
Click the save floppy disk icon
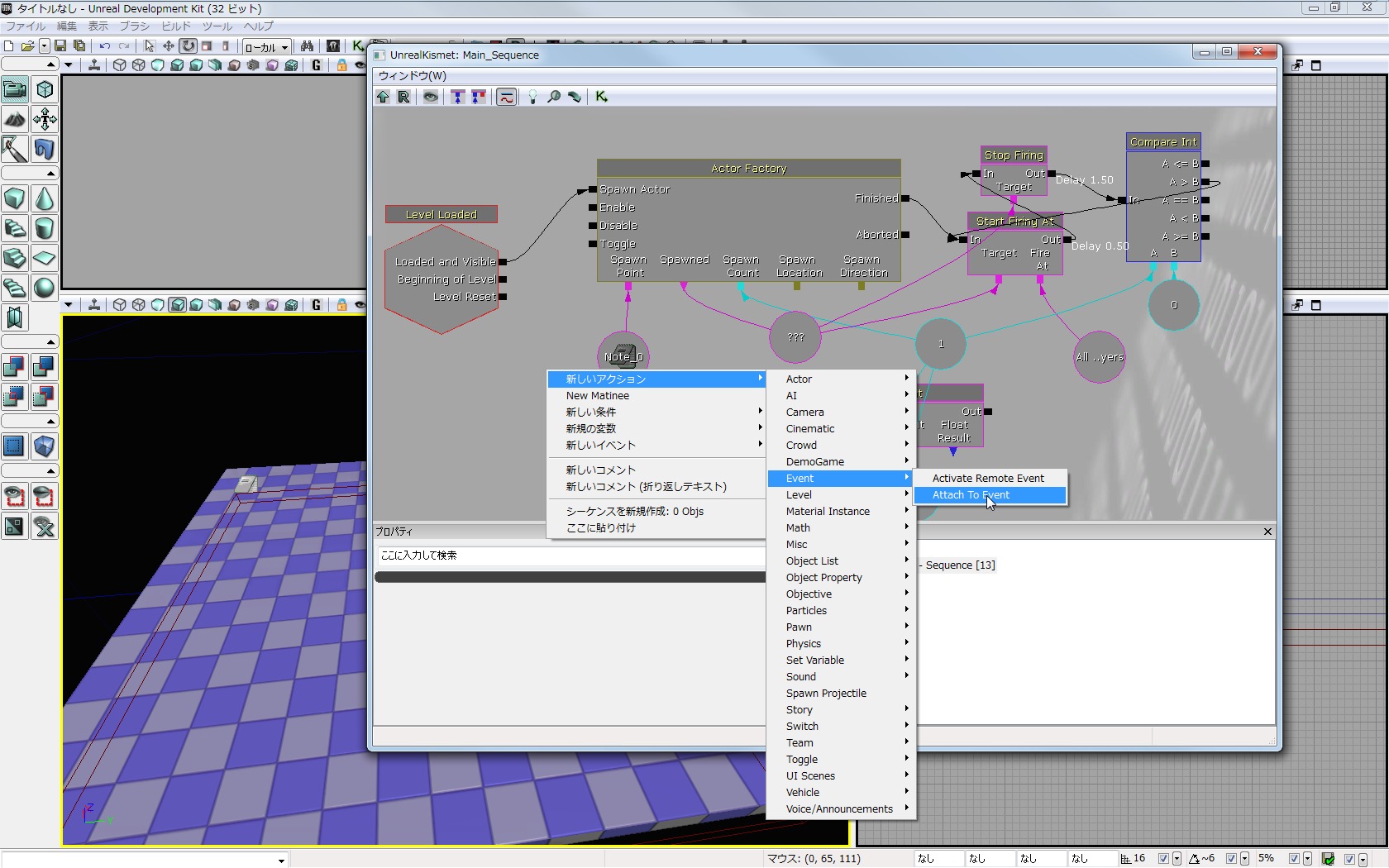pyautogui.click(x=60, y=46)
